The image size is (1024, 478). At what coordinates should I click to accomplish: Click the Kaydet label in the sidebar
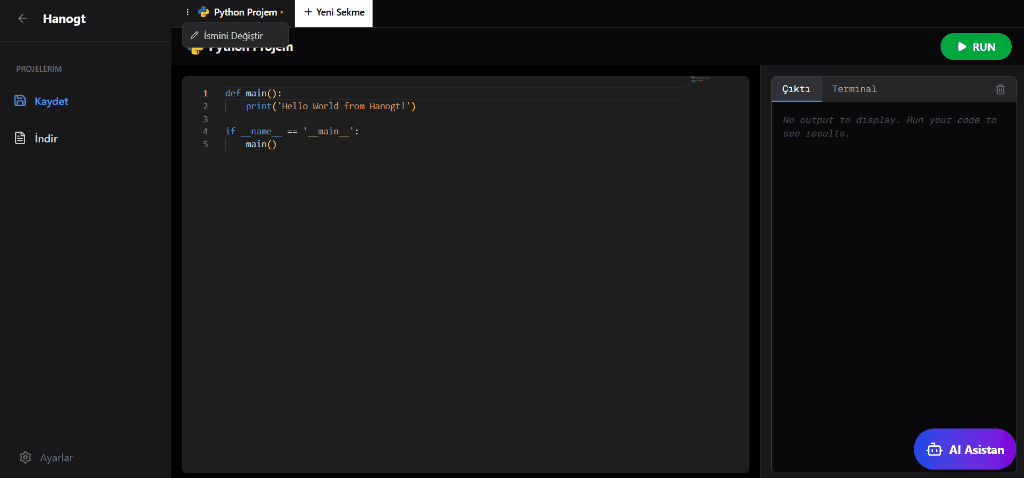[51, 101]
